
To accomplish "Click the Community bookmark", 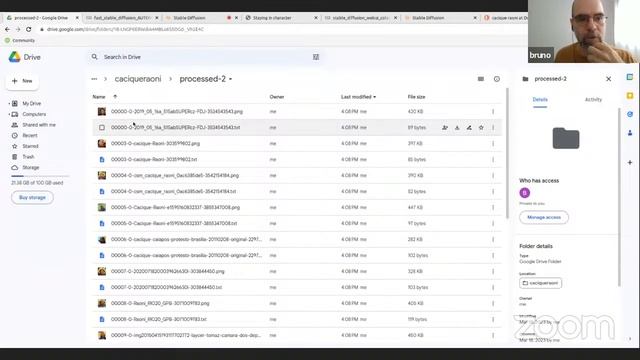I will click(20, 40).
